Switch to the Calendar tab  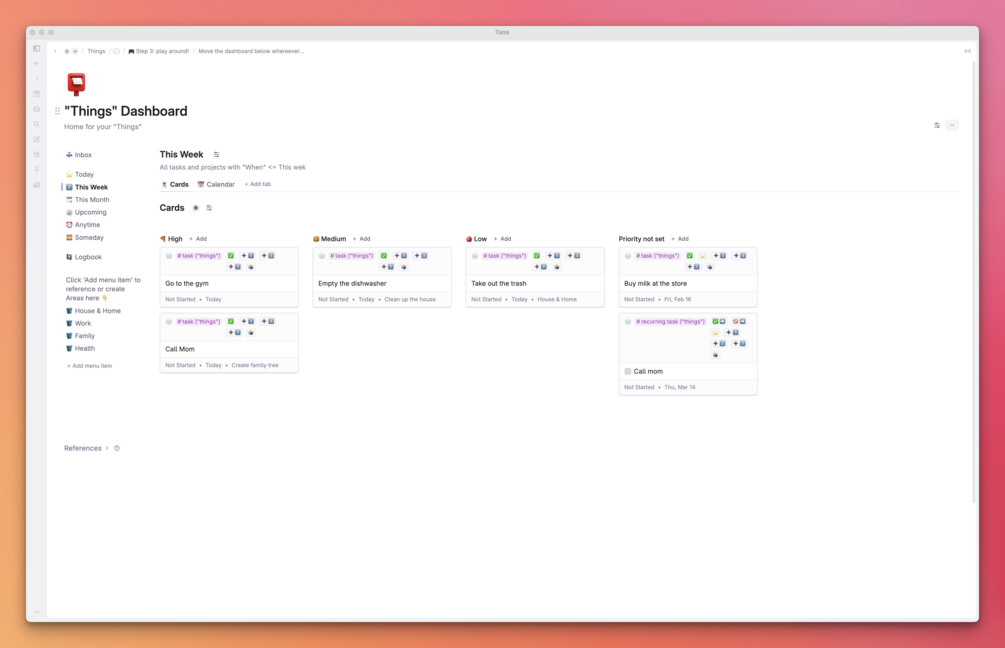click(x=216, y=185)
